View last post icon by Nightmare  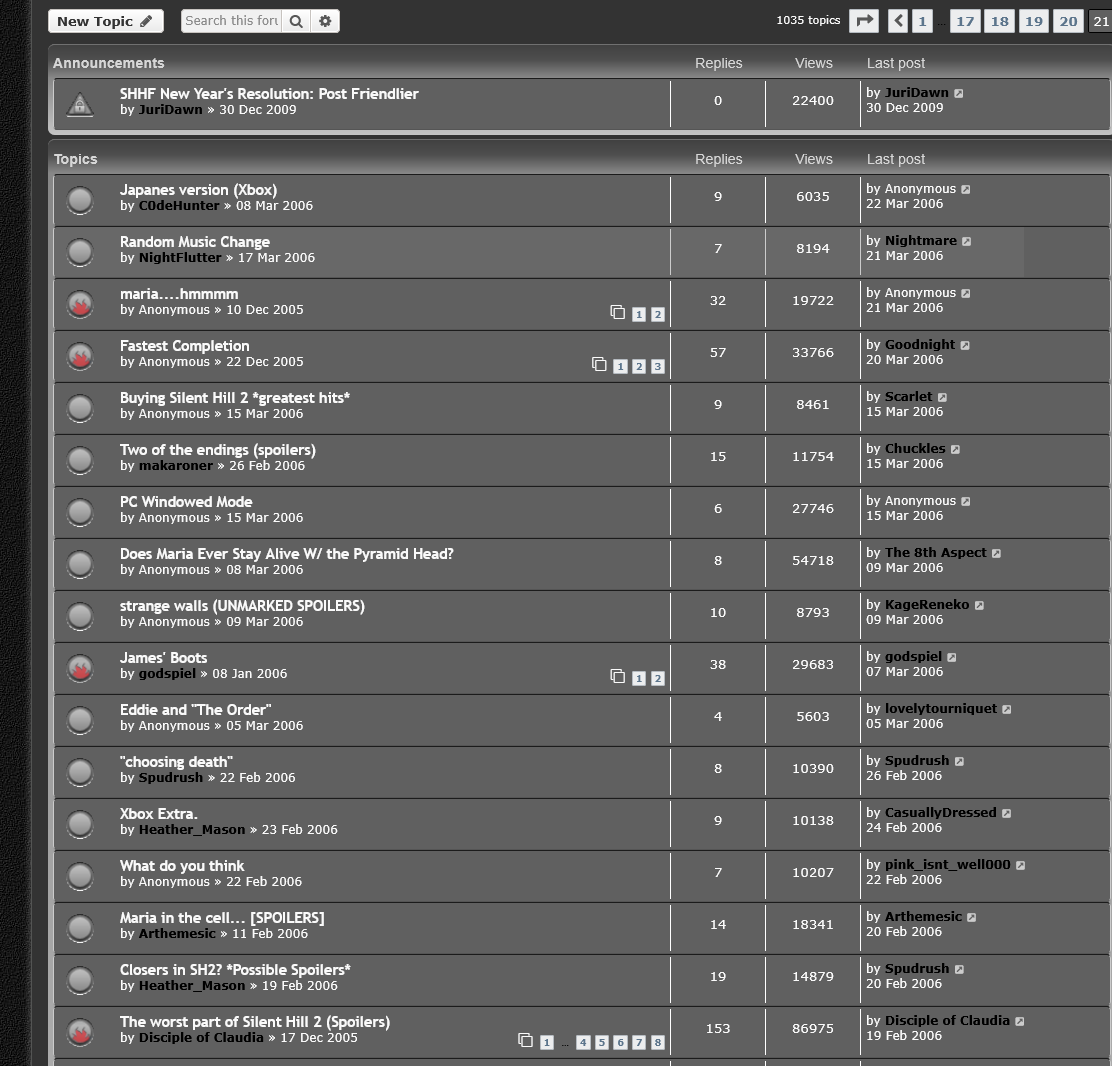tap(967, 241)
